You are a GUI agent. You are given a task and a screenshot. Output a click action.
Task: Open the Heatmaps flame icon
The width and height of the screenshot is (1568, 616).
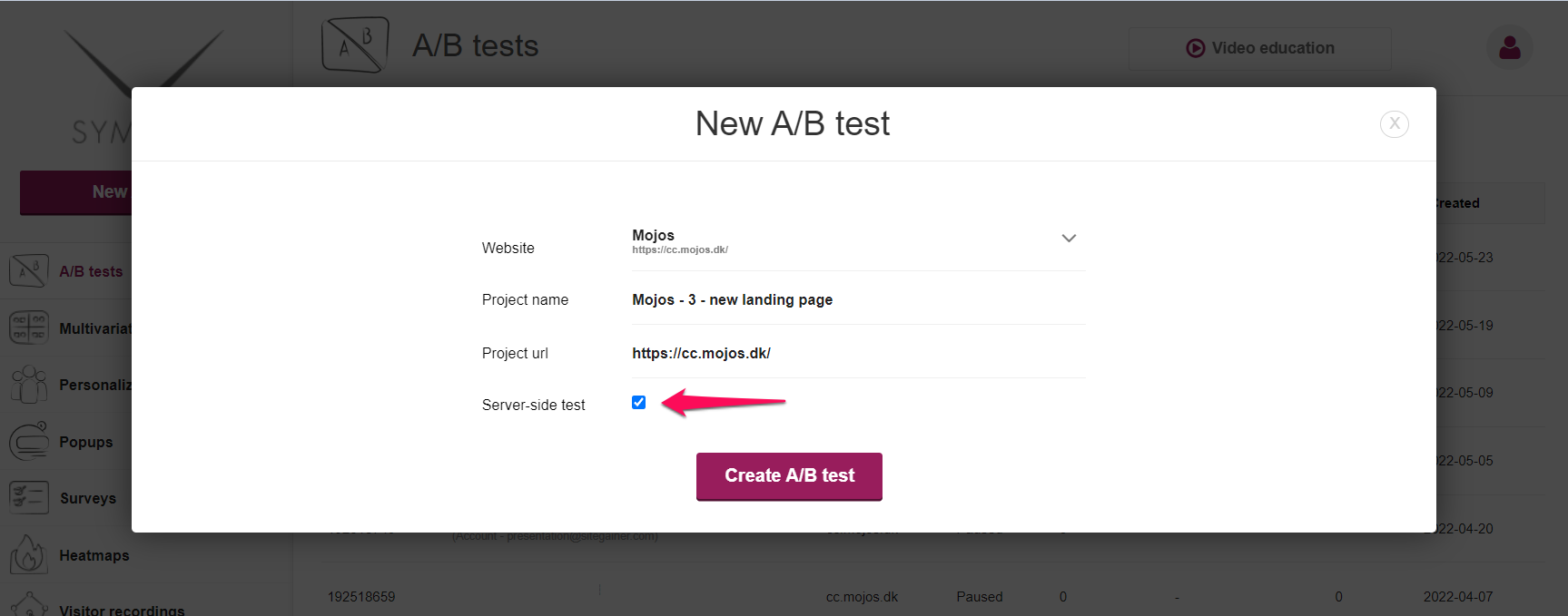28,554
